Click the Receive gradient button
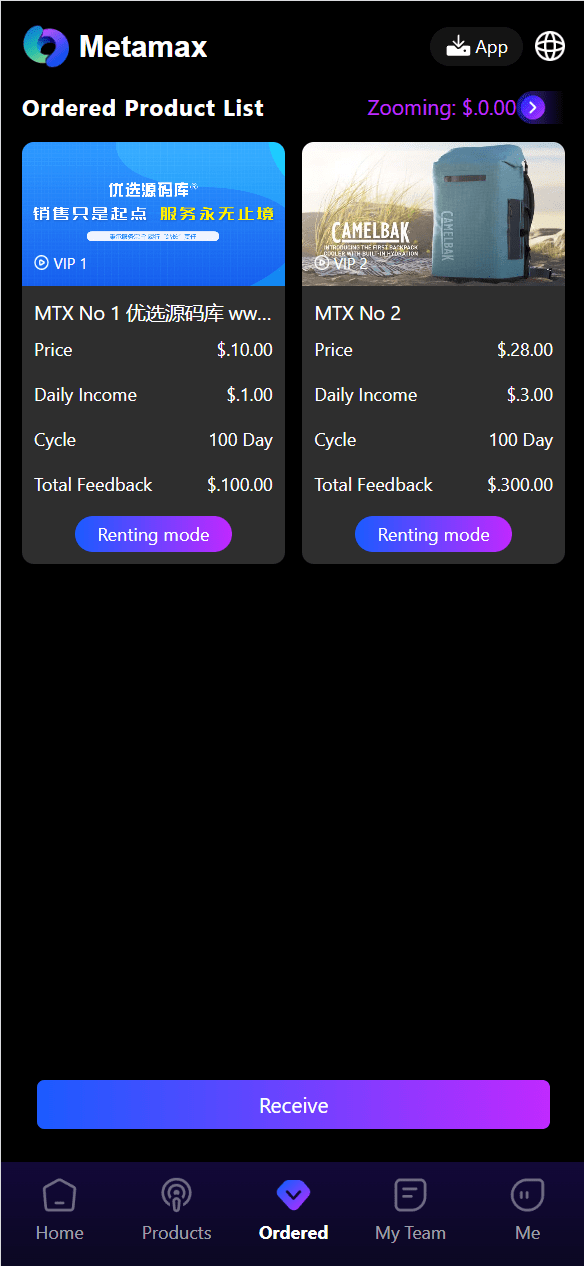The image size is (584, 1266). pos(293,1105)
